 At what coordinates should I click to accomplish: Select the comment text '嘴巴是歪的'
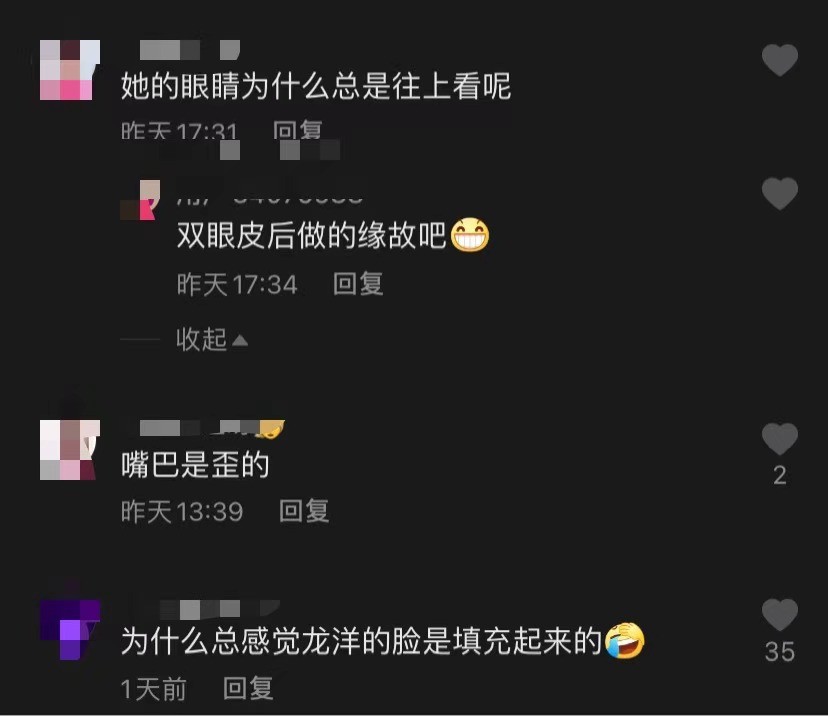point(195,465)
